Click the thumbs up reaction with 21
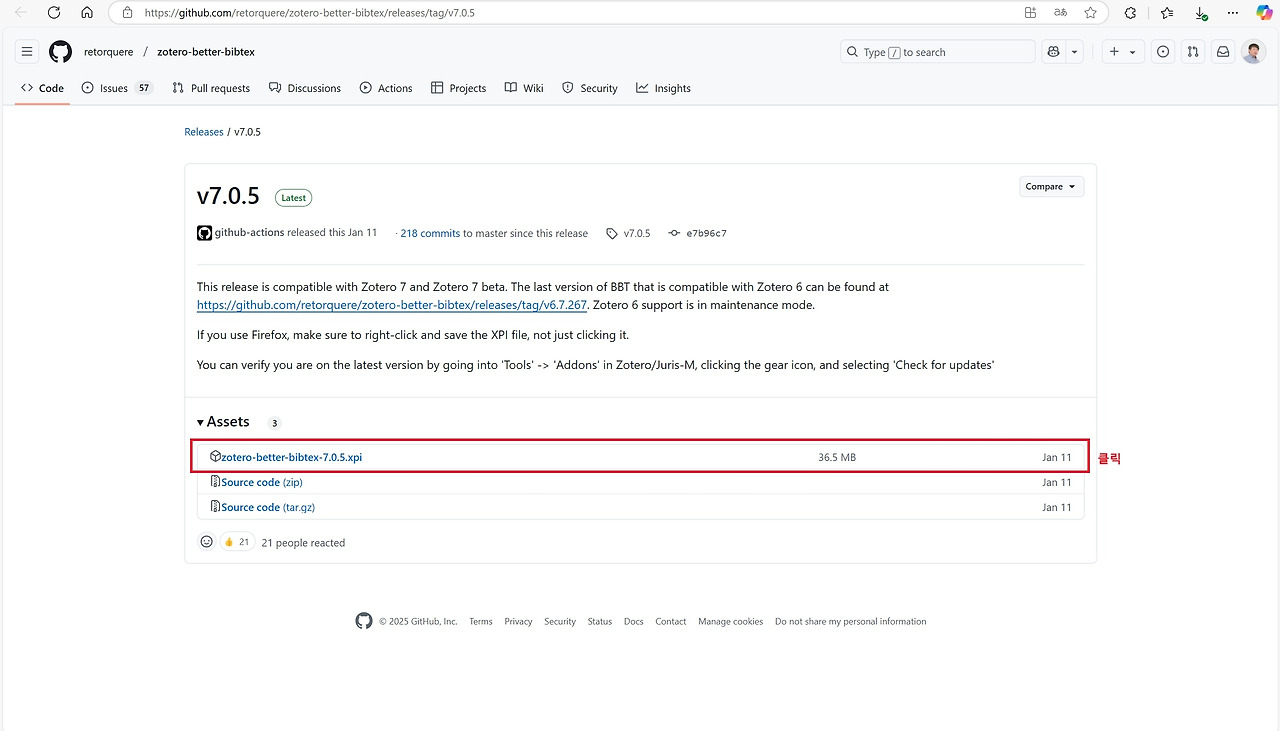 pos(237,542)
